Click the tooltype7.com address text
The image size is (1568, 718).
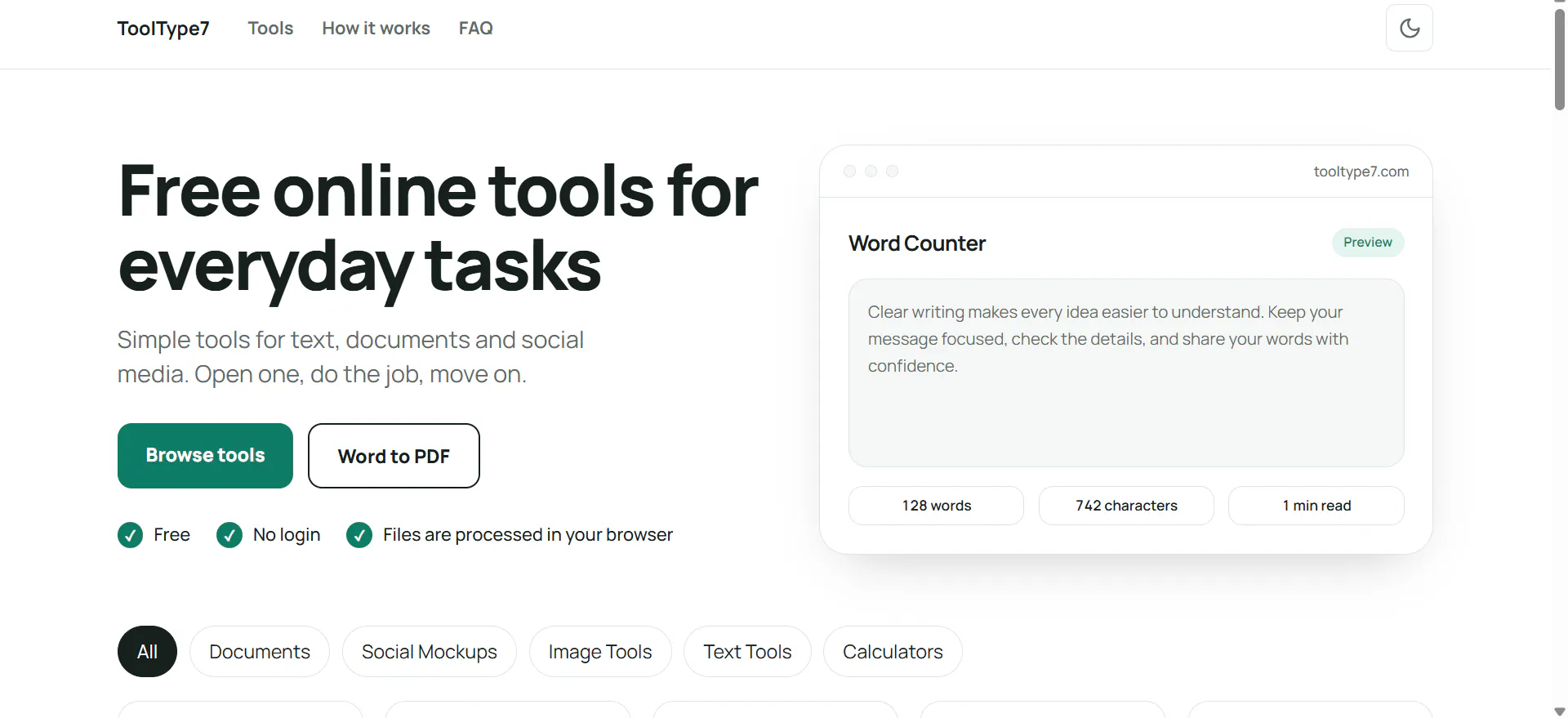tap(1361, 172)
